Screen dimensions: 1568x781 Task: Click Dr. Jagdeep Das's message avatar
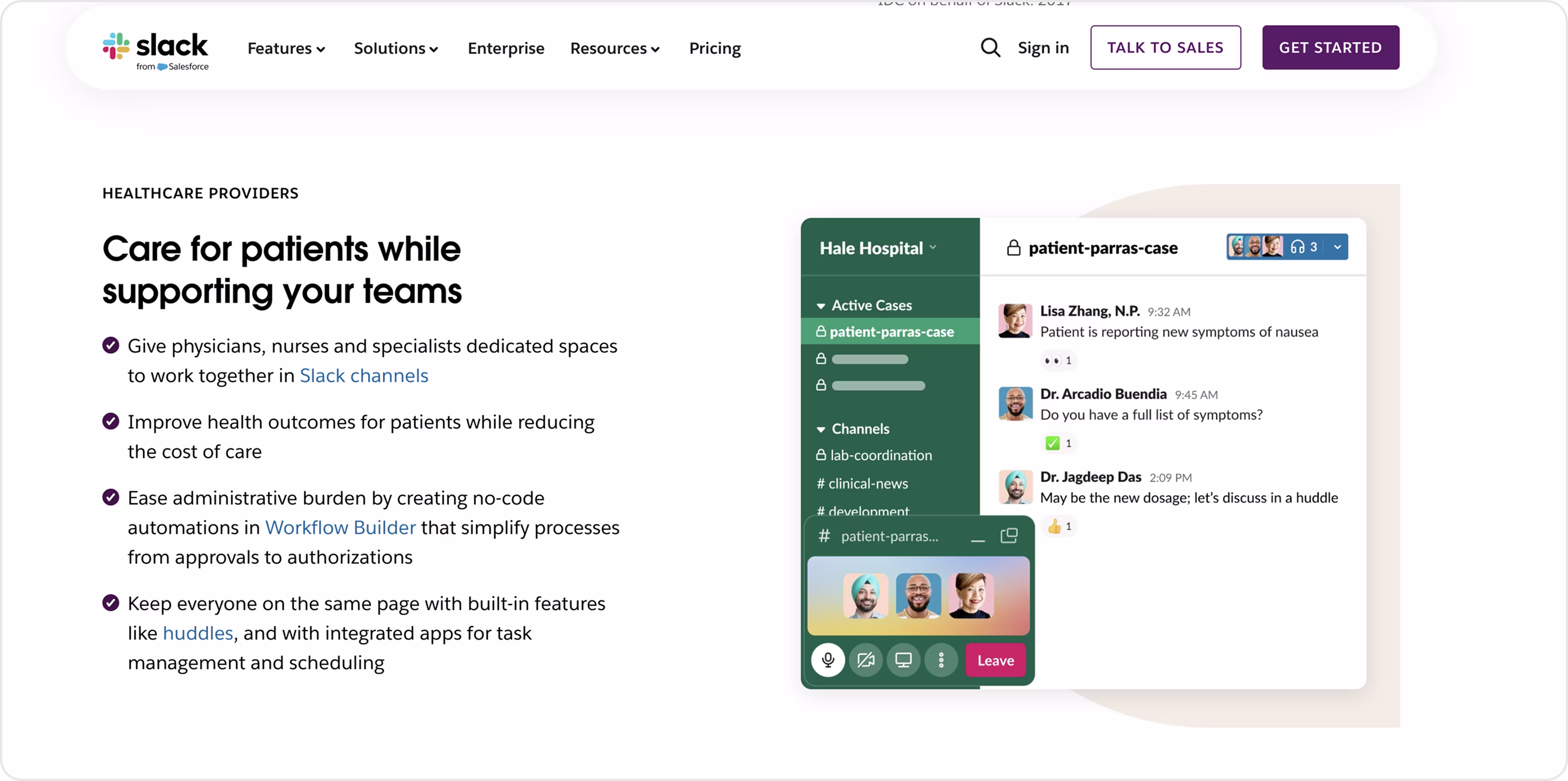click(1015, 486)
